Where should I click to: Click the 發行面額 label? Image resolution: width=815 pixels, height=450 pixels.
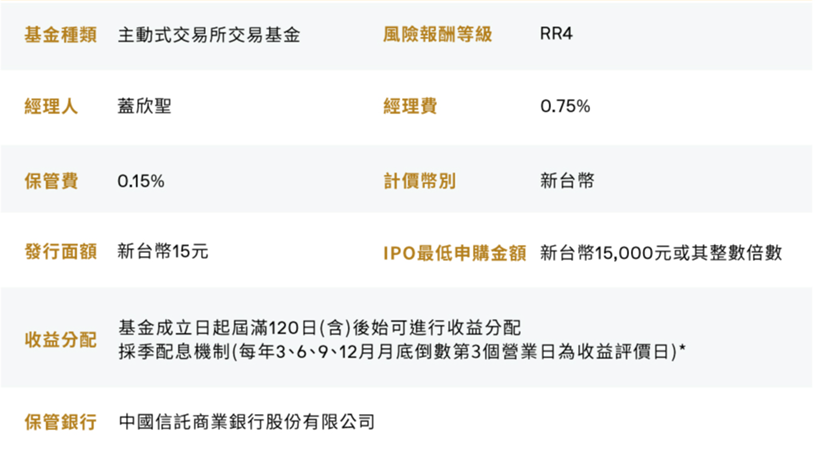[60, 252]
